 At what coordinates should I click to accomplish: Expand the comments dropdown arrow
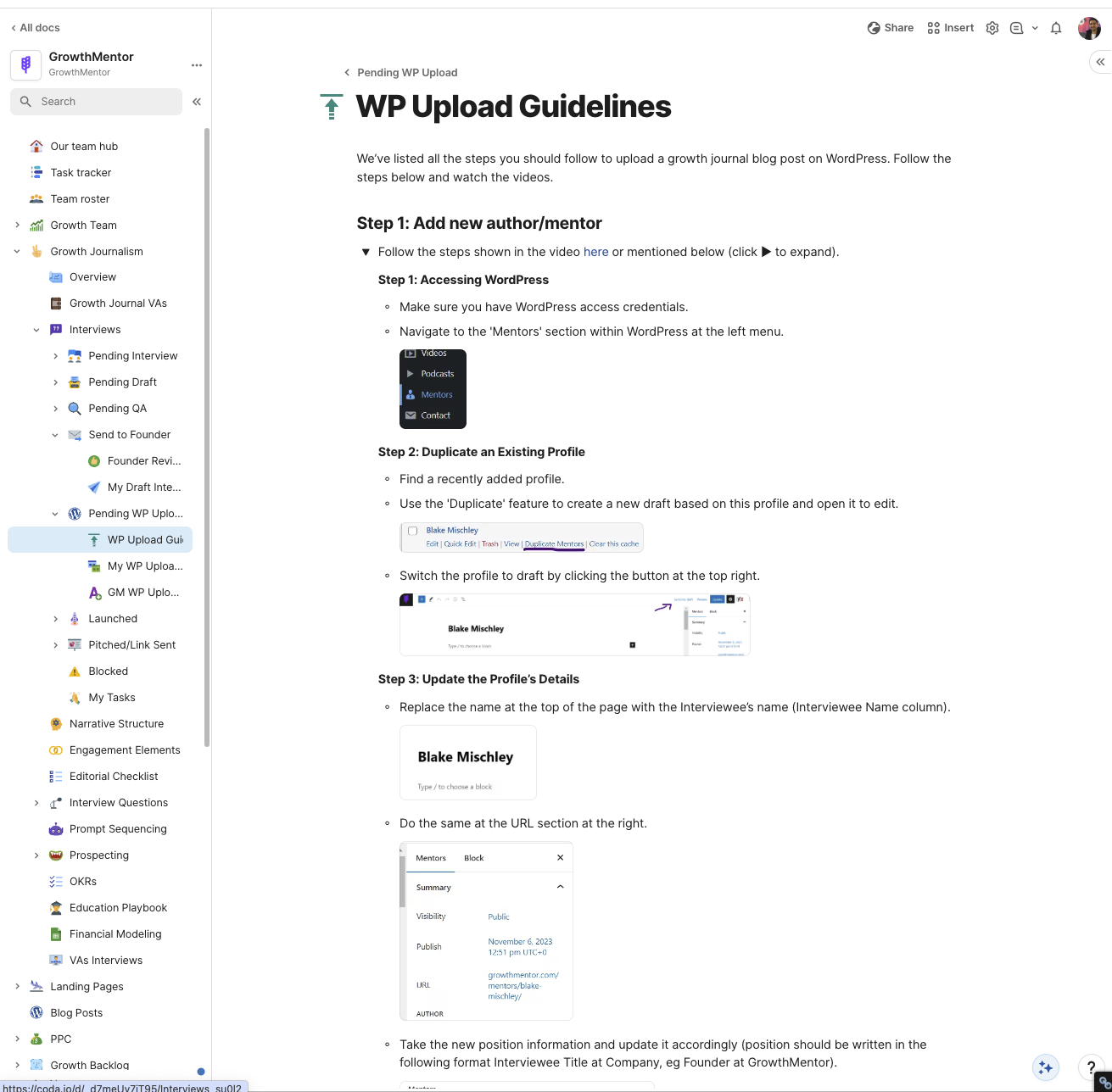(1035, 28)
